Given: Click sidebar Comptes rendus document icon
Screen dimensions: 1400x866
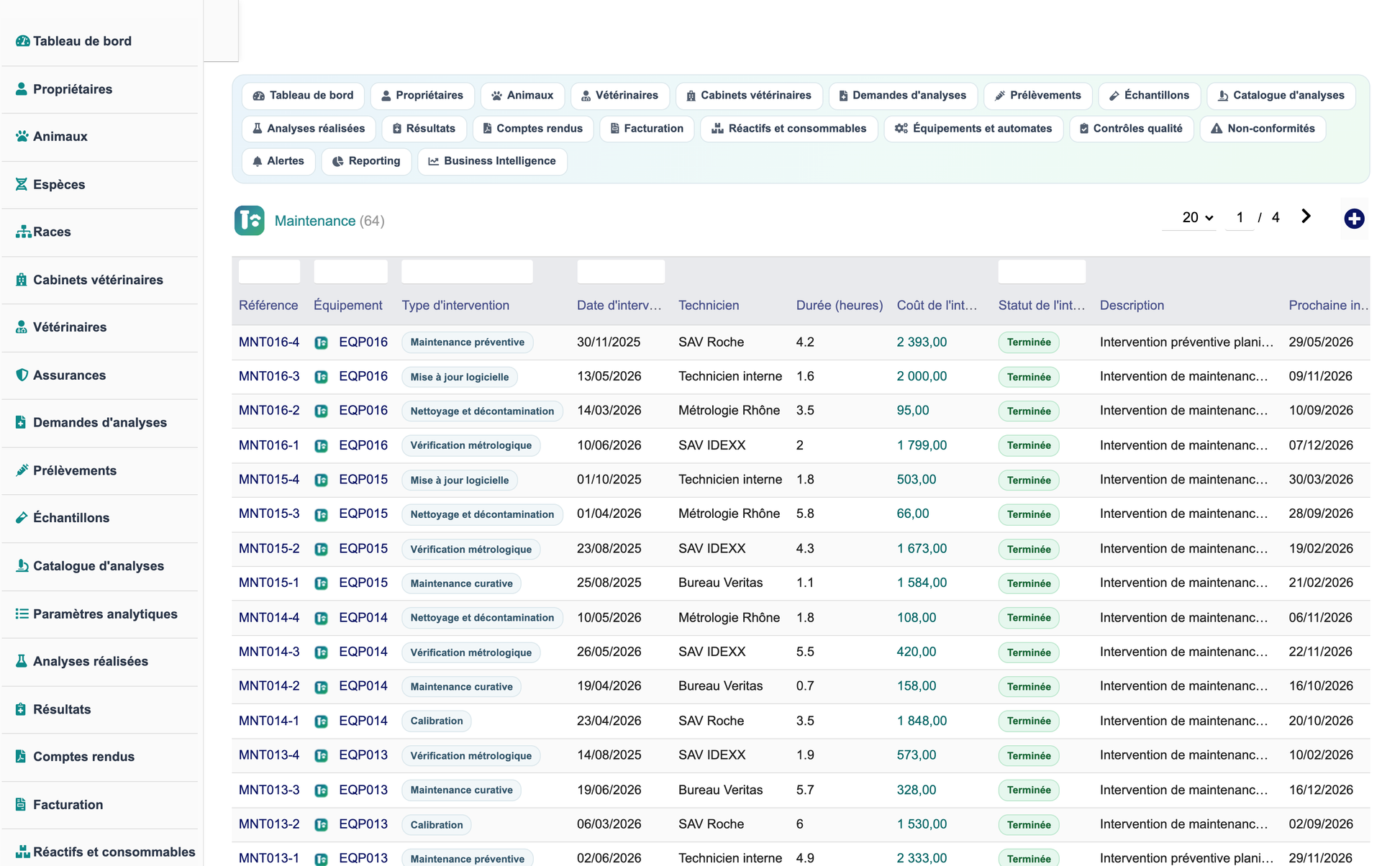Looking at the screenshot, I should (x=22, y=757).
